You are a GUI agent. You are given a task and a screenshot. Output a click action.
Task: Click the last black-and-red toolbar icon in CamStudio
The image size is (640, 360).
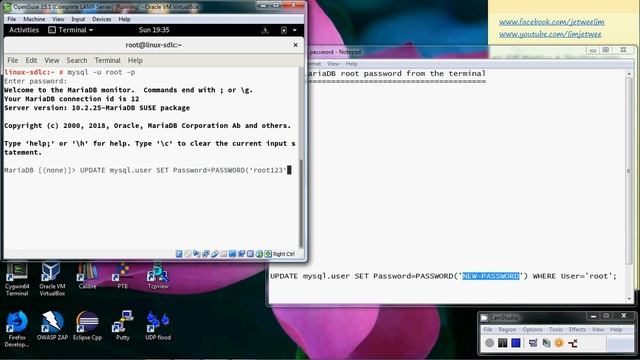pyautogui.click(x=573, y=343)
